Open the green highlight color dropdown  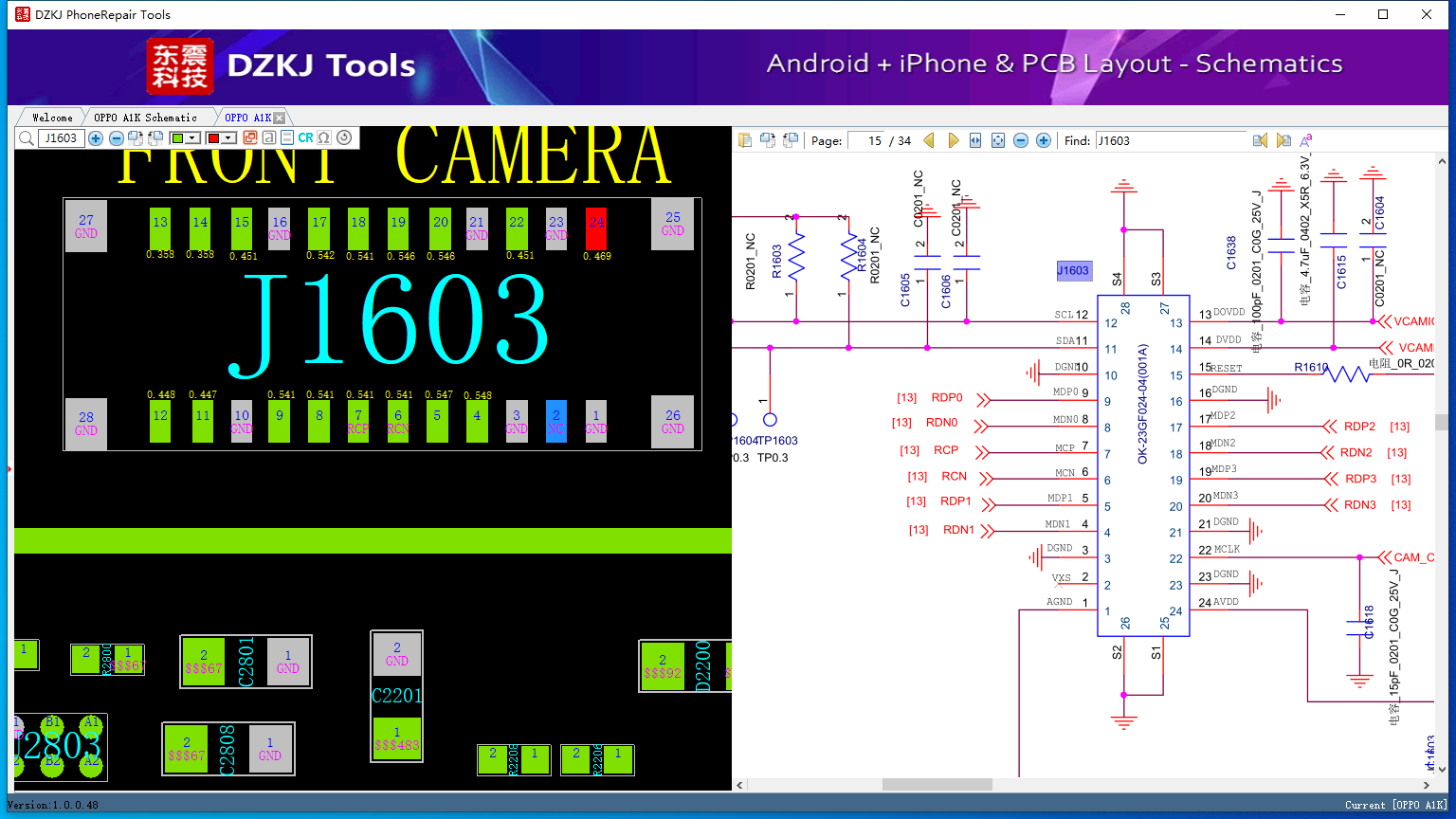(193, 138)
